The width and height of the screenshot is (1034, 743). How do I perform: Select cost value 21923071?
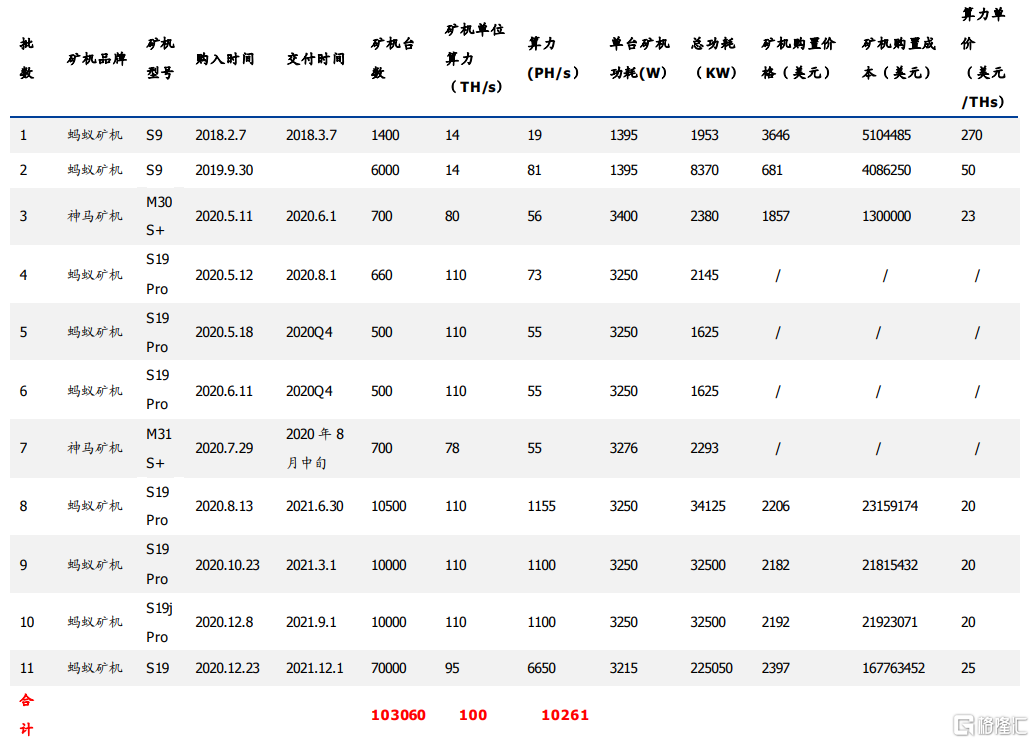coord(890,622)
